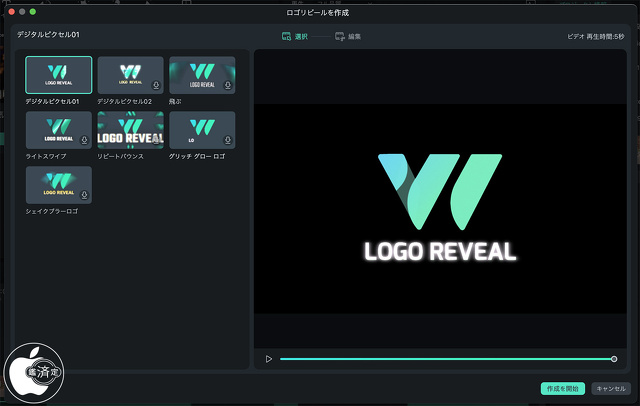The image size is (640, 406).
Task: Click download icon on グリッチ グロー ロゴ template
Action: tap(228, 141)
